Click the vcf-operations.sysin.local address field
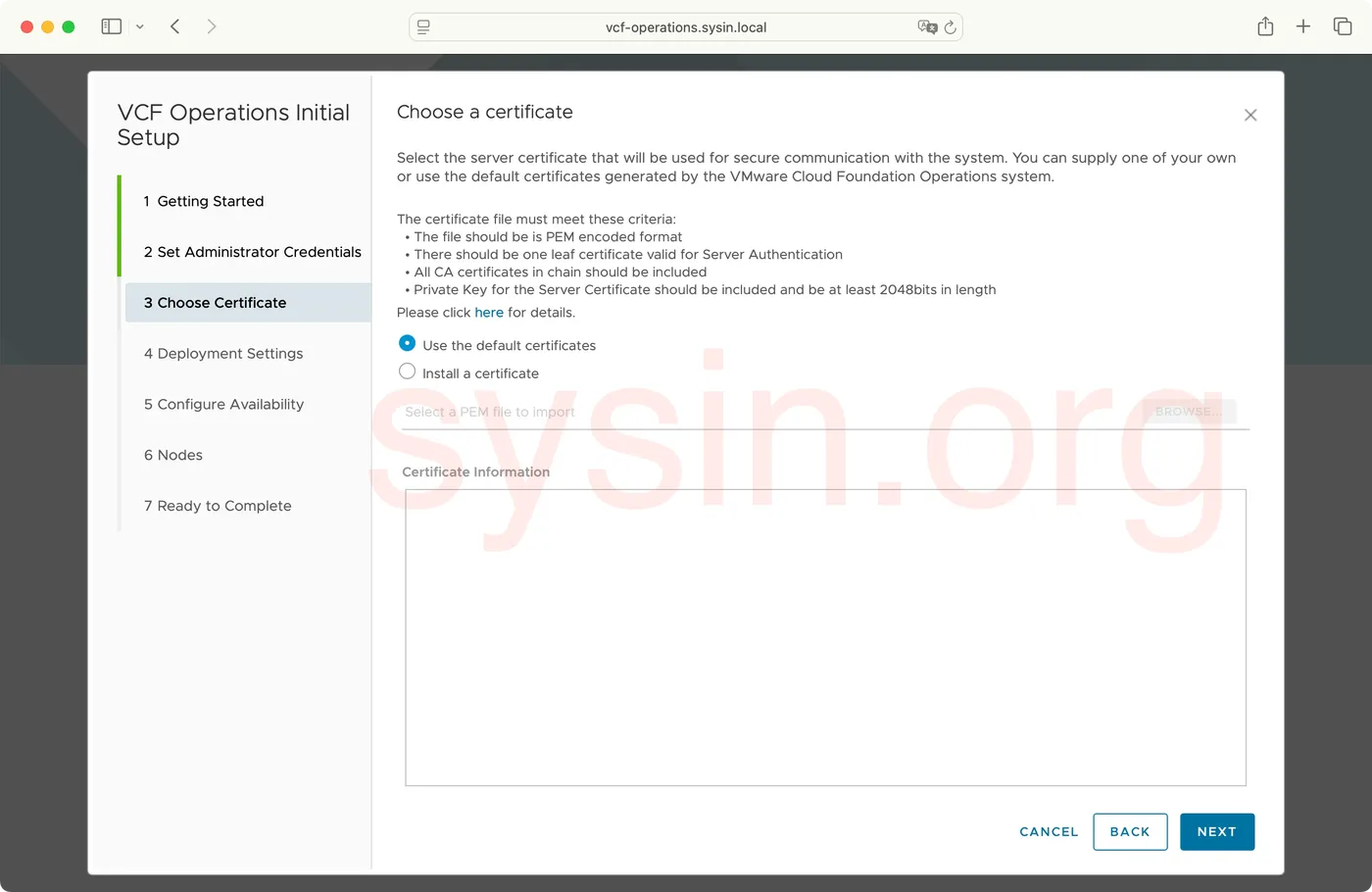Viewport: 1372px width, 892px height. (686, 27)
